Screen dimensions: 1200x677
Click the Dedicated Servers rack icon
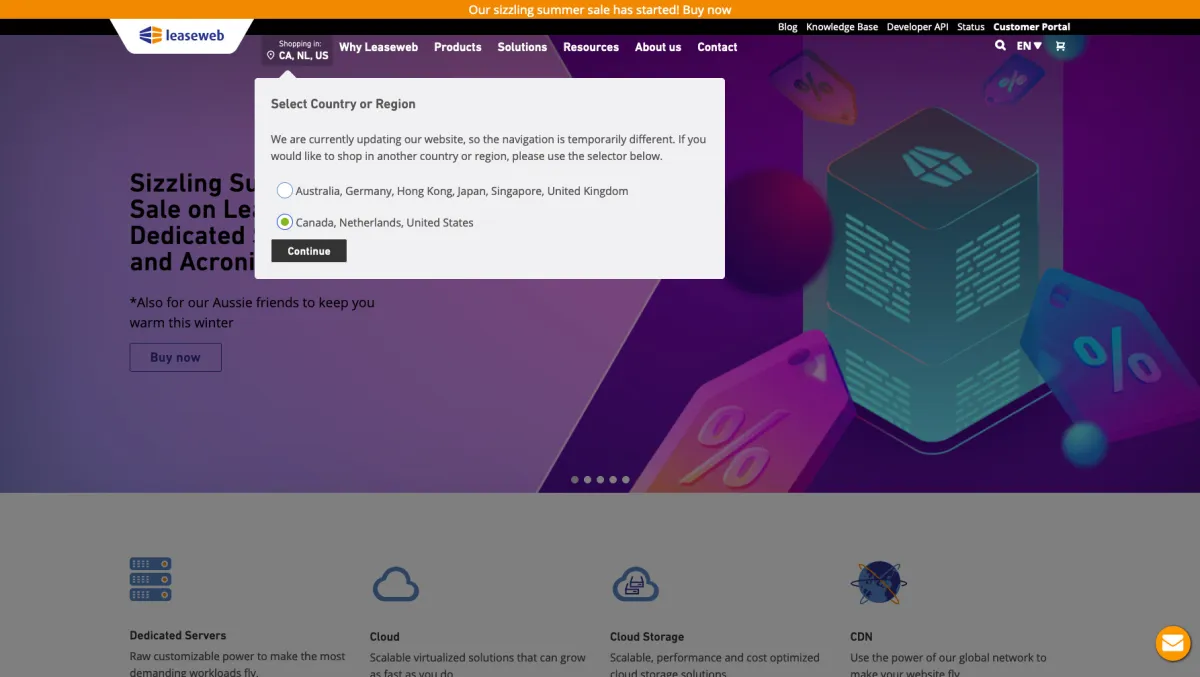click(150, 580)
